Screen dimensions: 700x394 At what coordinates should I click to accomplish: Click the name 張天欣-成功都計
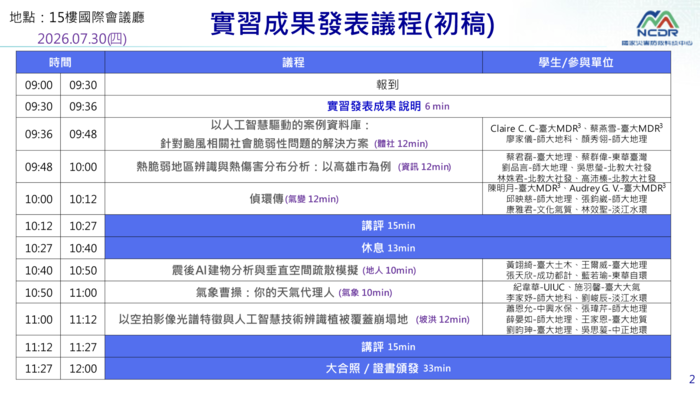[539, 275]
